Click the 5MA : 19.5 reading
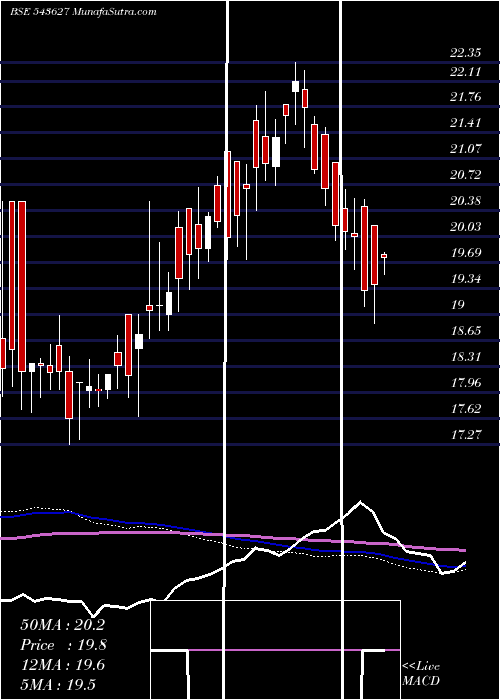This screenshot has width=500, height=700. tap(58, 684)
